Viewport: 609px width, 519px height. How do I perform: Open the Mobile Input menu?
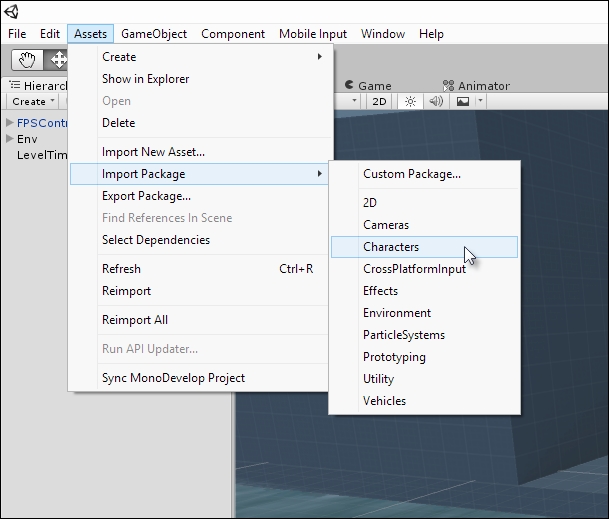tap(313, 34)
